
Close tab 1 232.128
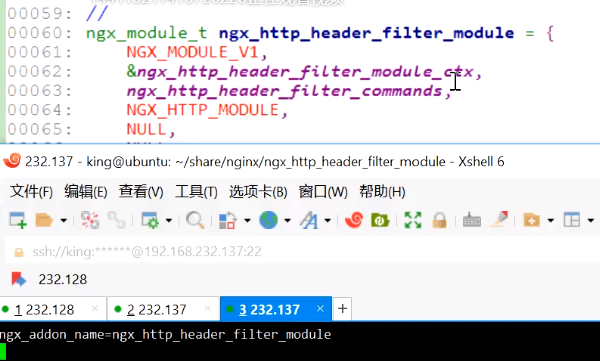(95, 309)
